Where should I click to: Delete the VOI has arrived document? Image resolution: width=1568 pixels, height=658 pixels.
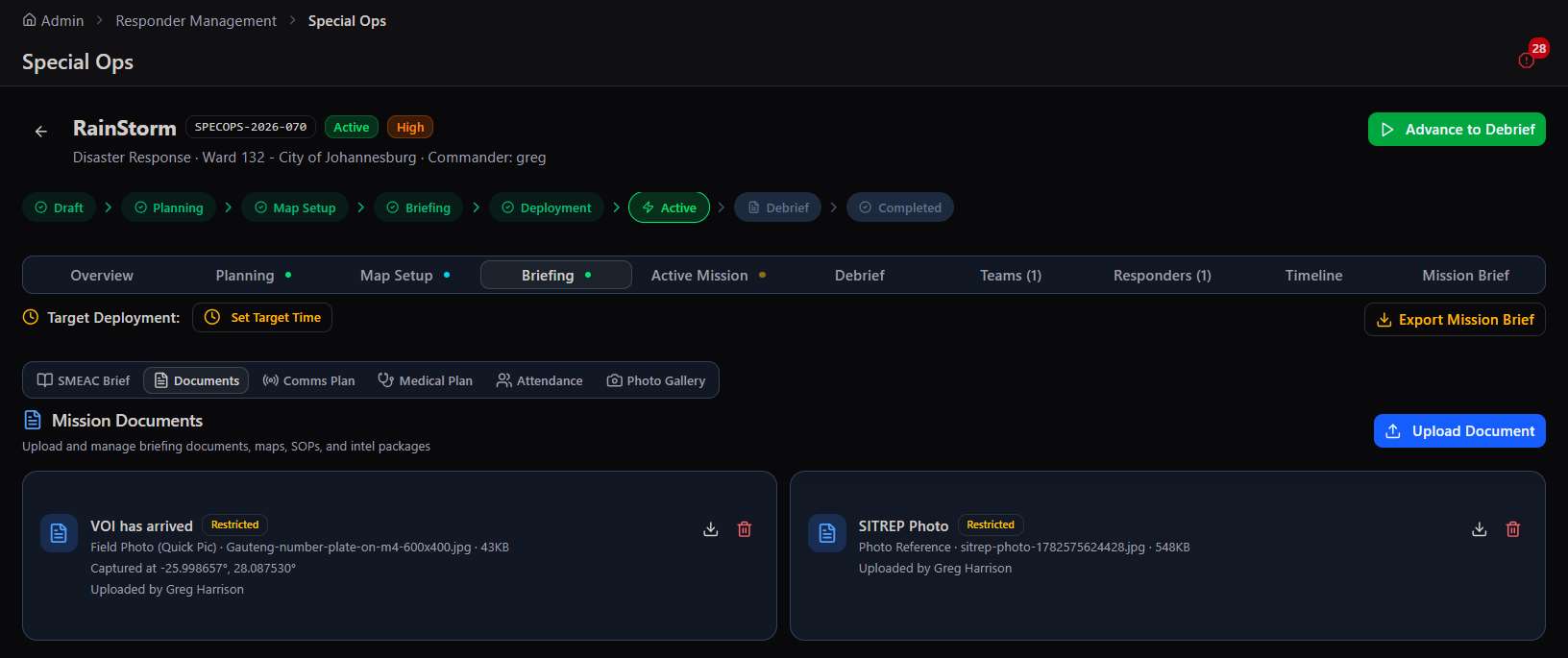point(745,529)
